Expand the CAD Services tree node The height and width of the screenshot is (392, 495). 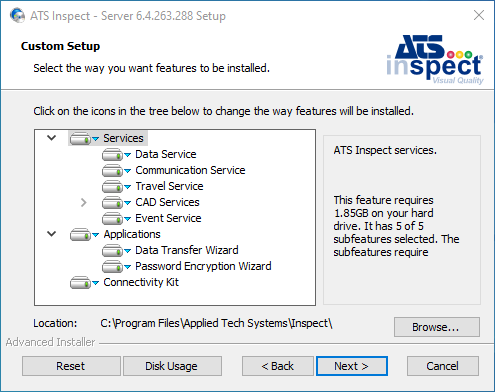(x=84, y=202)
